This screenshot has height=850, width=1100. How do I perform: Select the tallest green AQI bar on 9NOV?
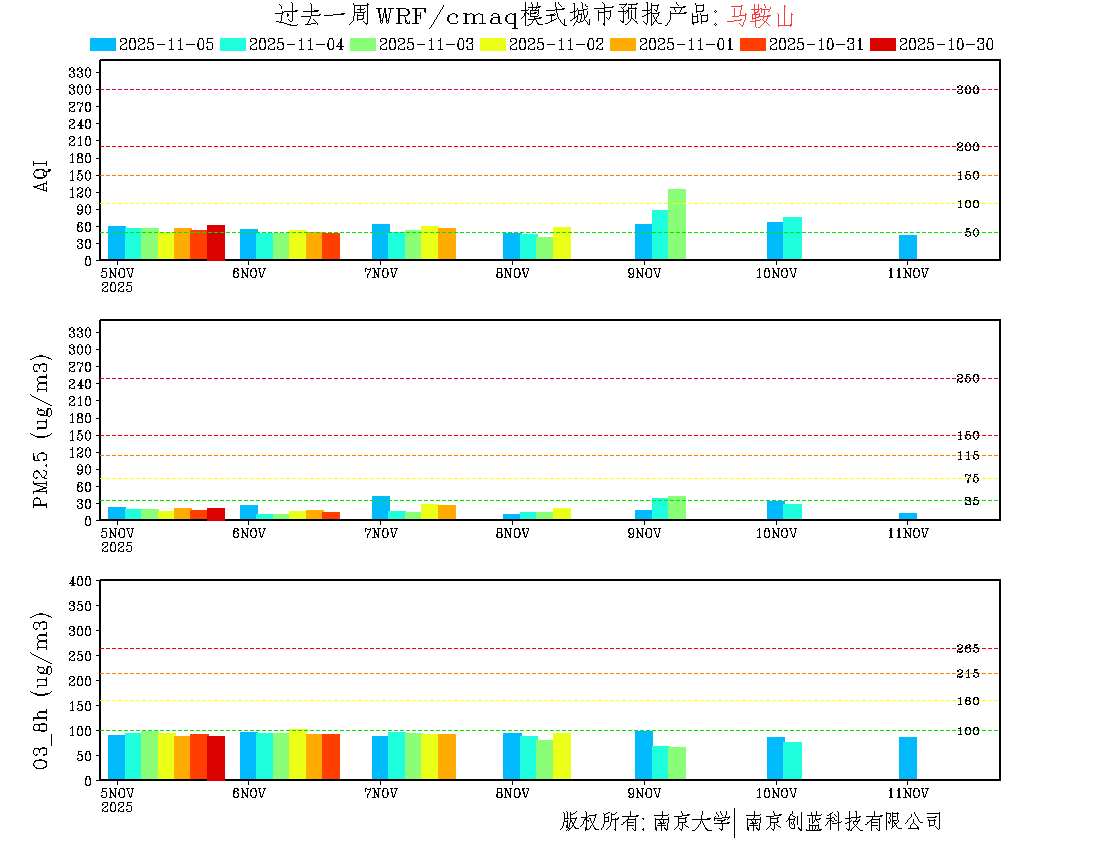pos(677,224)
